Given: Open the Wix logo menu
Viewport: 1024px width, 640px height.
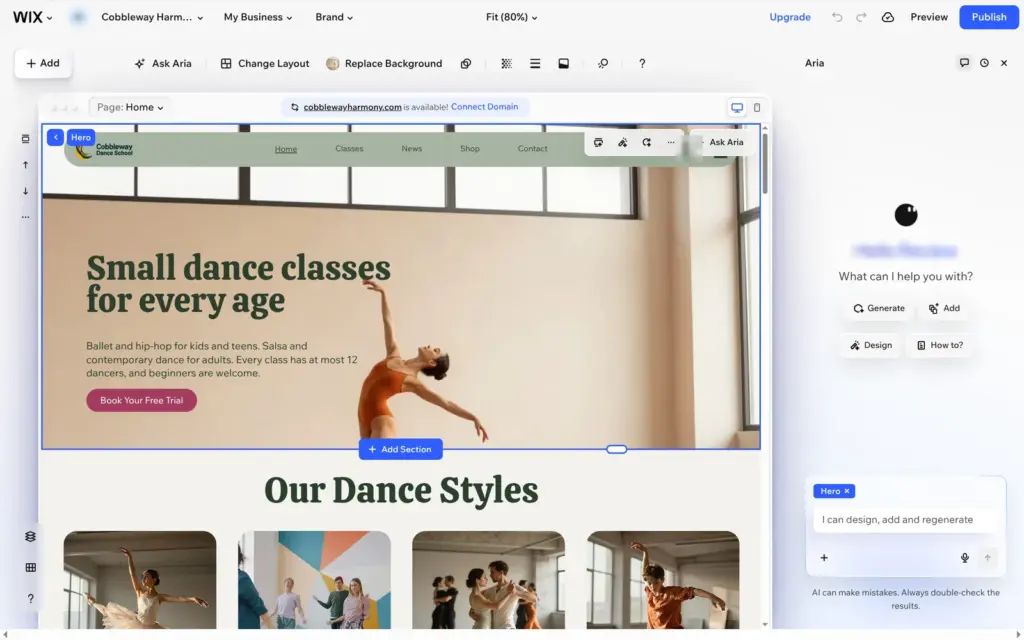Looking at the screenshot, I should pos(32,17).
